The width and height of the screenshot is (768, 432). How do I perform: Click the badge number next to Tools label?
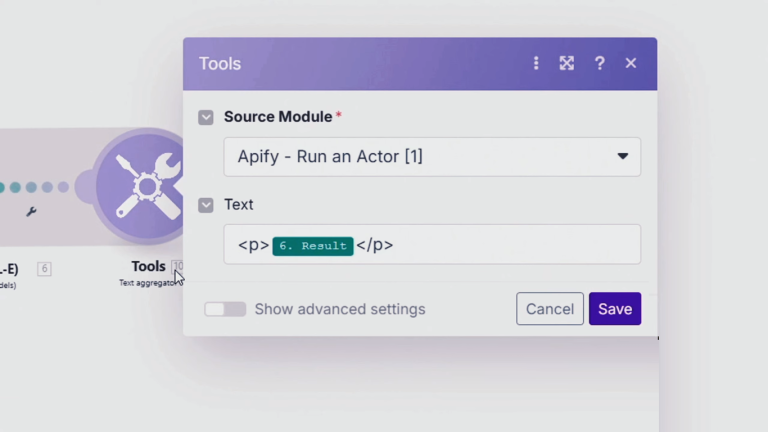[177, 266]
